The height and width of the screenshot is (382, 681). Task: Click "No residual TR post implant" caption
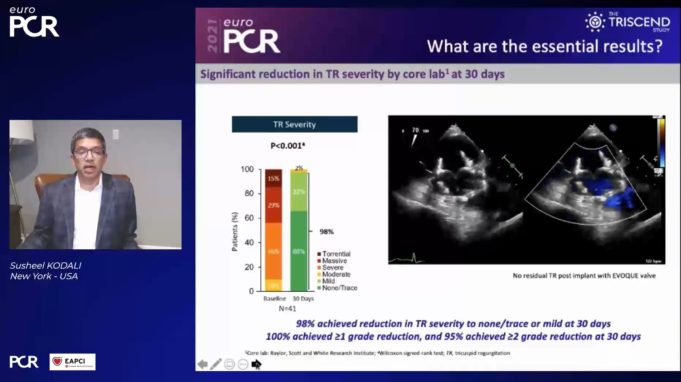pos(584,276)
